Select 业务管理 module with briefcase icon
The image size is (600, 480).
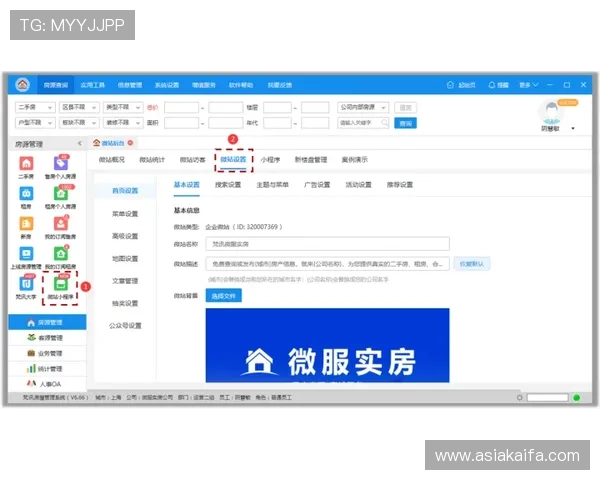pyautogui.click(x=47, y=353)
